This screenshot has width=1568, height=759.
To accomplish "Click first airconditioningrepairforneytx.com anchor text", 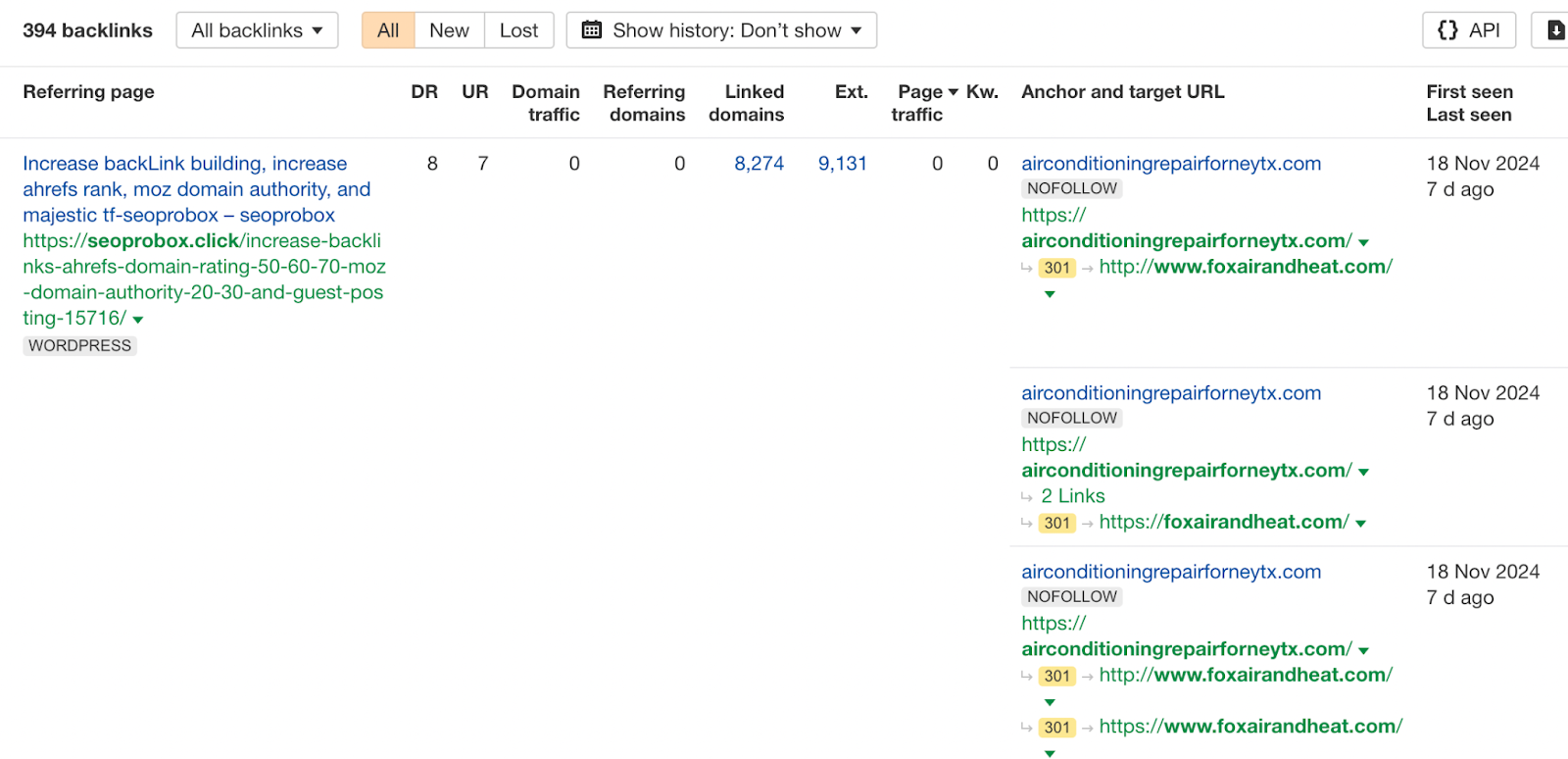I will click(1171, 164).
